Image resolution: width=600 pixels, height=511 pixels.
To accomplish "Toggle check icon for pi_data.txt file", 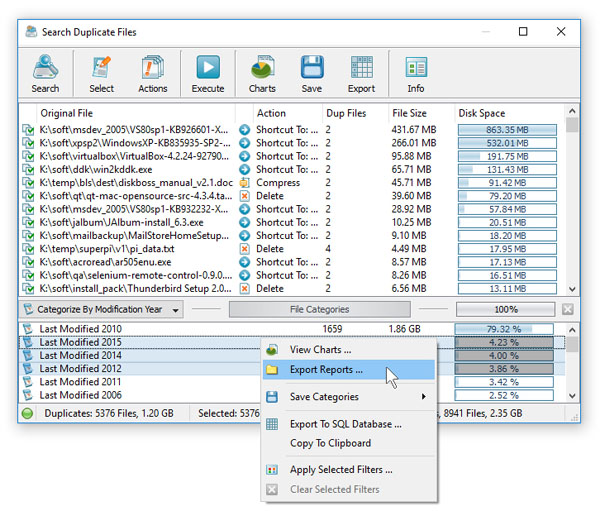I will tap(28, 249).
